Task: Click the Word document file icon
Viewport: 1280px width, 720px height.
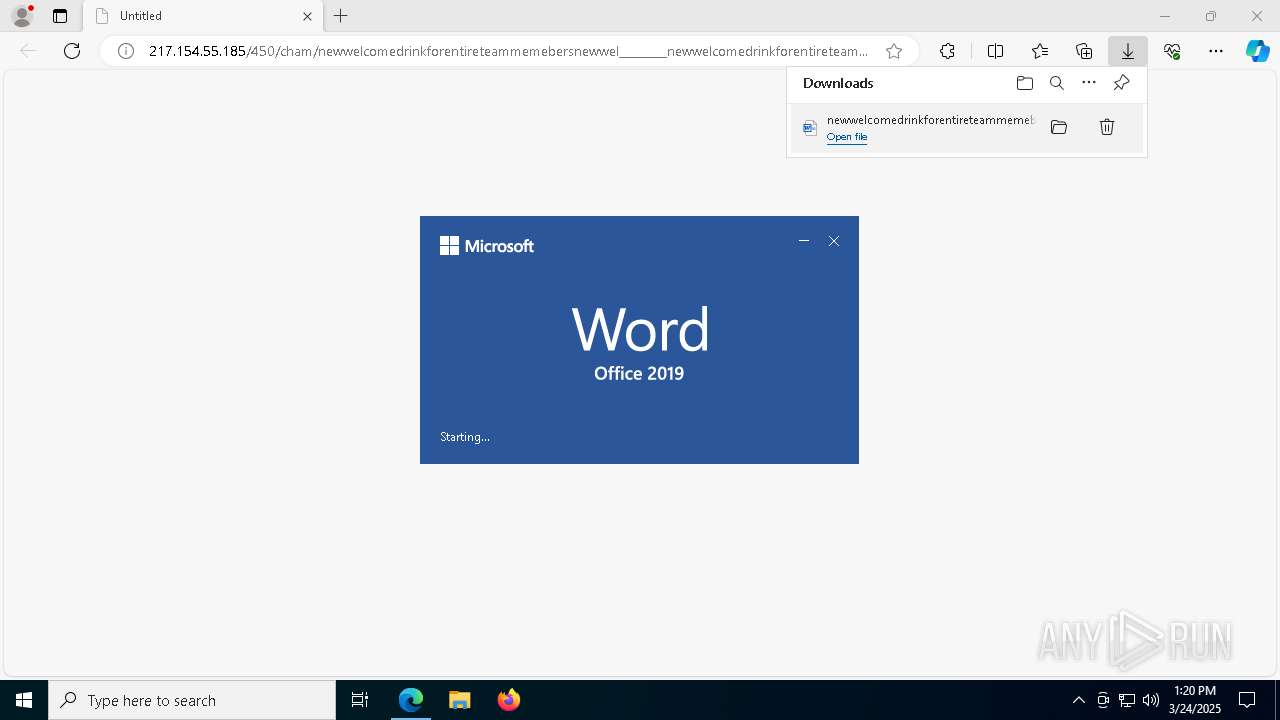Action: coord(810,128)
